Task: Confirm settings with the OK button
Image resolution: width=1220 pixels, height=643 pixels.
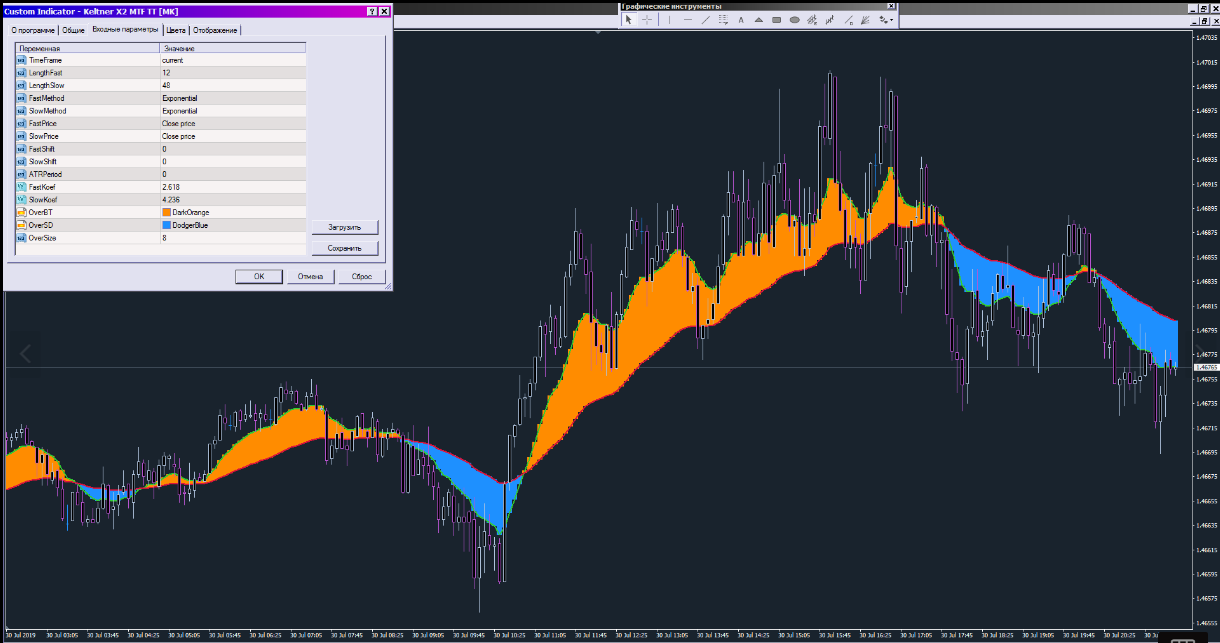Action: pos(259,276)
